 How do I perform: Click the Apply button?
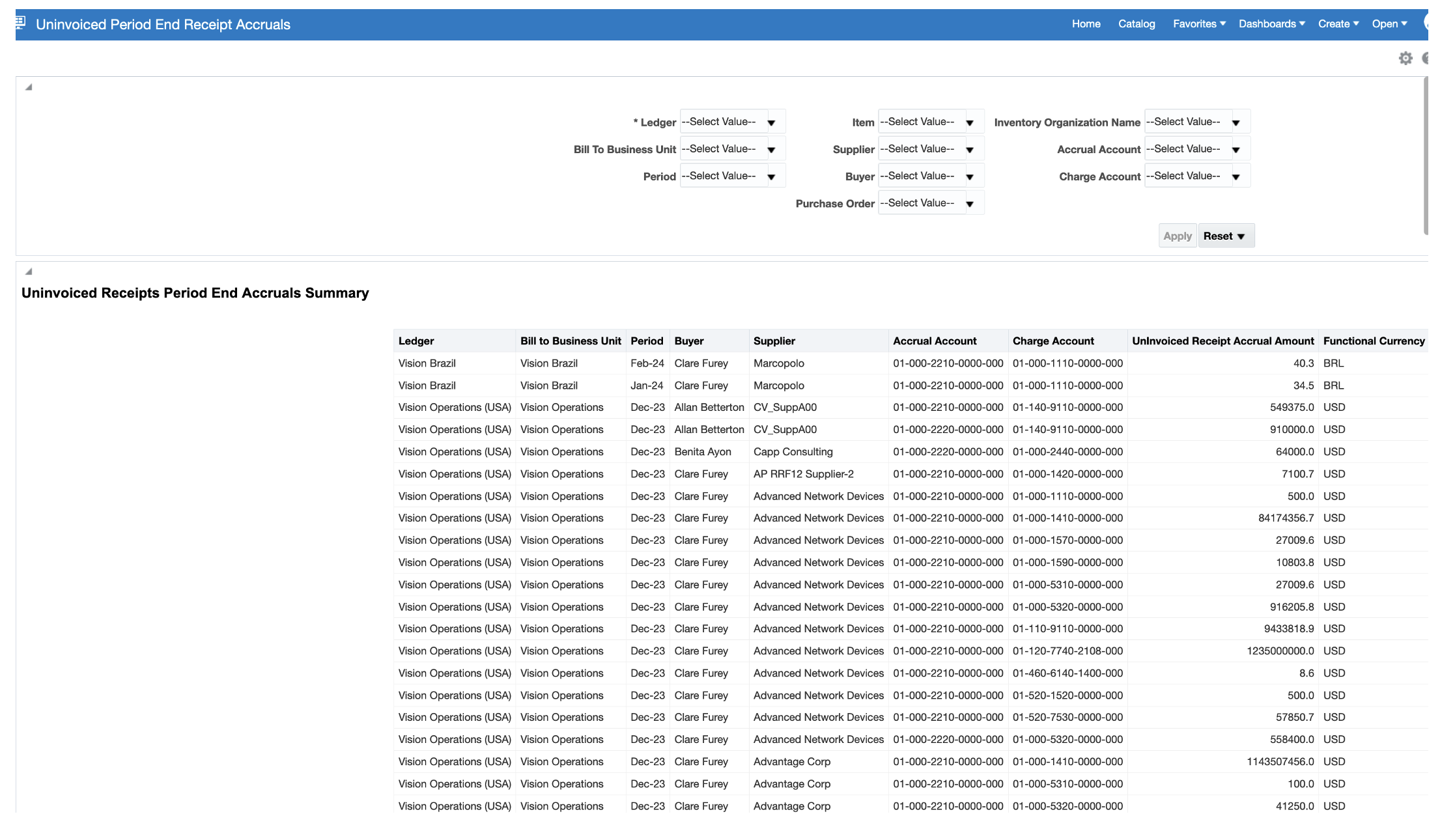(1177, 235)
